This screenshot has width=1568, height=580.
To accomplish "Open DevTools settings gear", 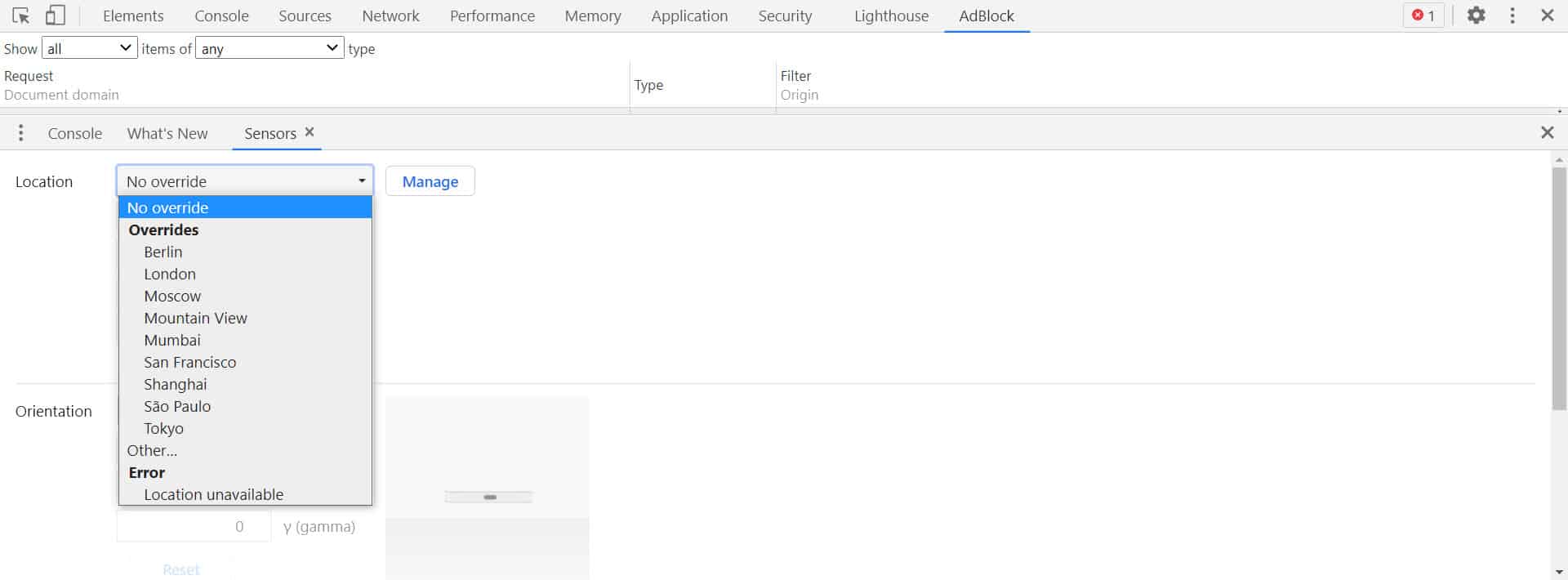I will click(1476, 16).
